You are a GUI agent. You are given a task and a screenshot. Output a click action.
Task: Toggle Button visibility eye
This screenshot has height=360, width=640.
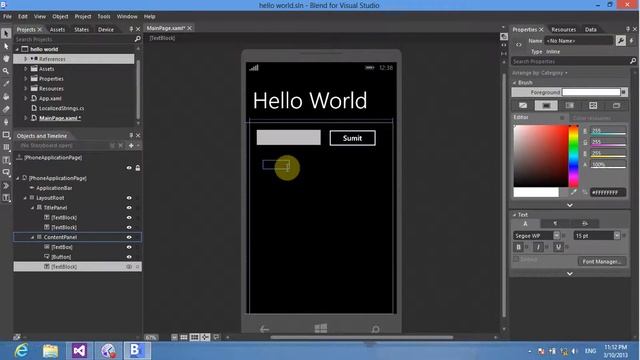coord(129,257)
